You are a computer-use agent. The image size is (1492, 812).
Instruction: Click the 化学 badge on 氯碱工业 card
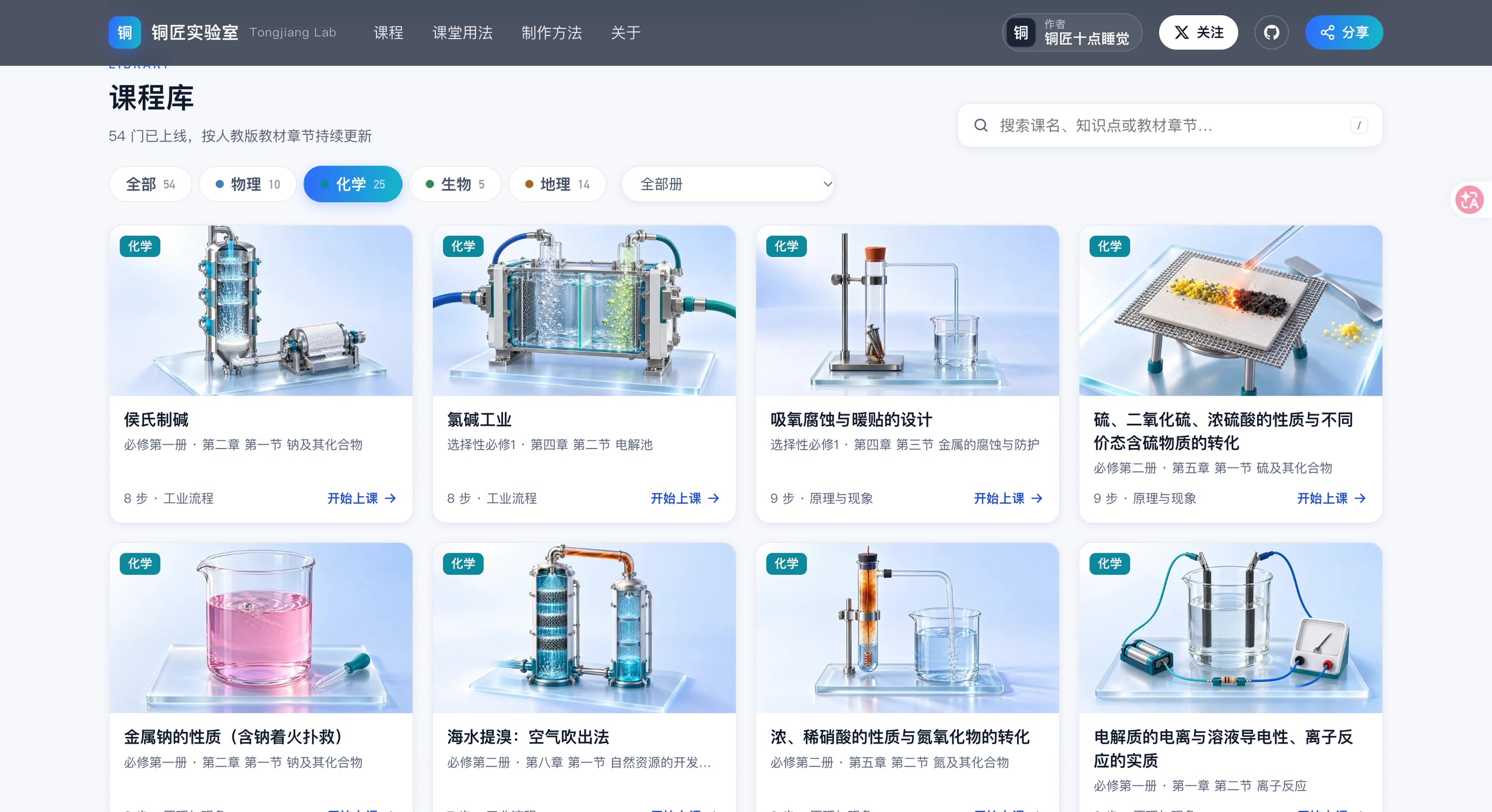coord(463,246)
